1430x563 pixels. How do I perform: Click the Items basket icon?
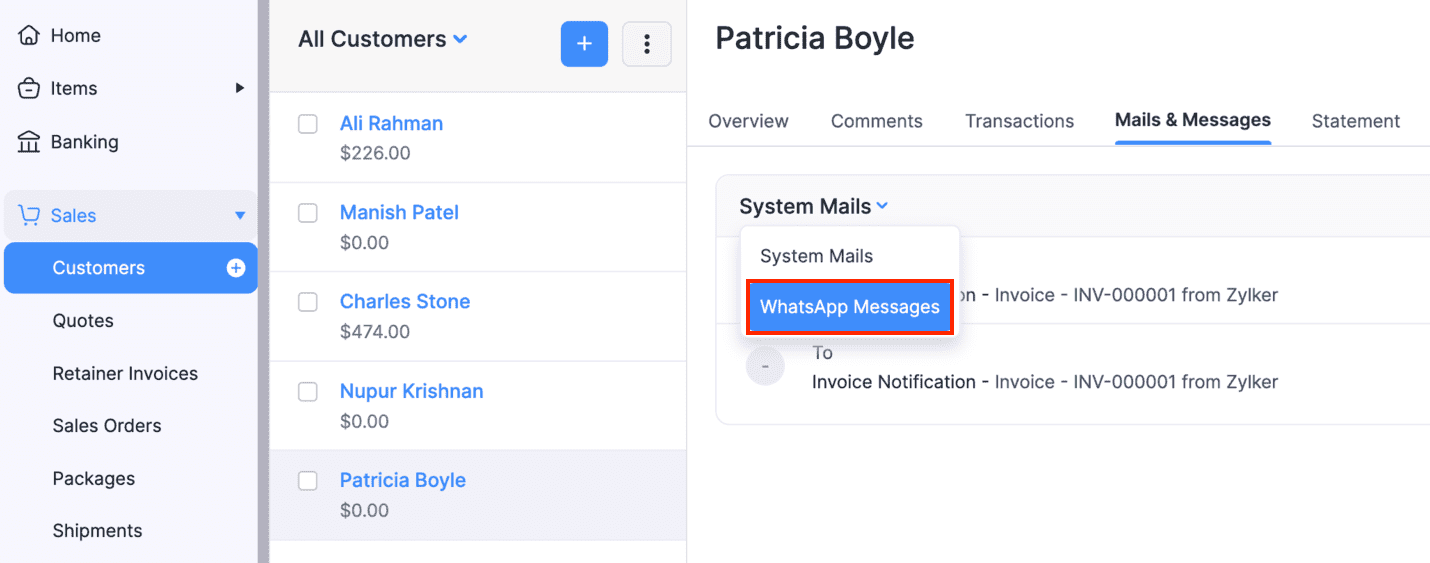coord(29,89)
